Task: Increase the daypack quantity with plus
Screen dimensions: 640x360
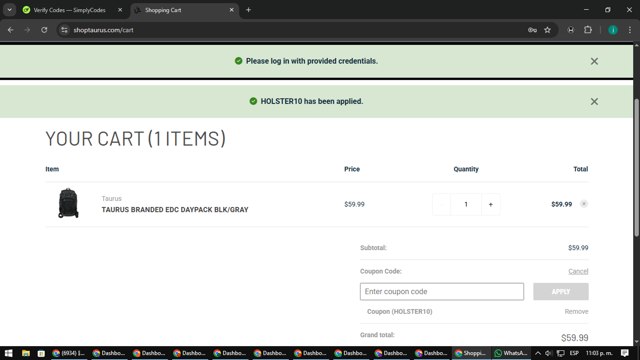Action: click(x=491, y=204)
